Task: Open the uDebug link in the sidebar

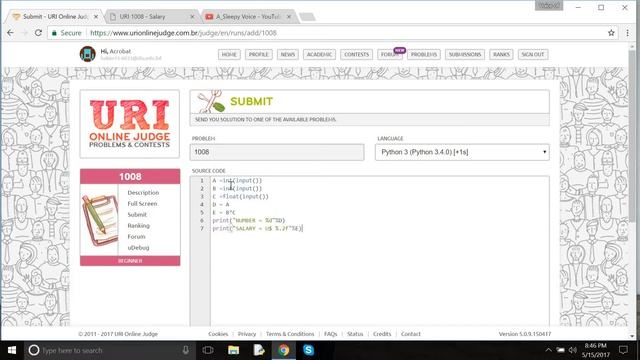Action: [x=138, y=248]
